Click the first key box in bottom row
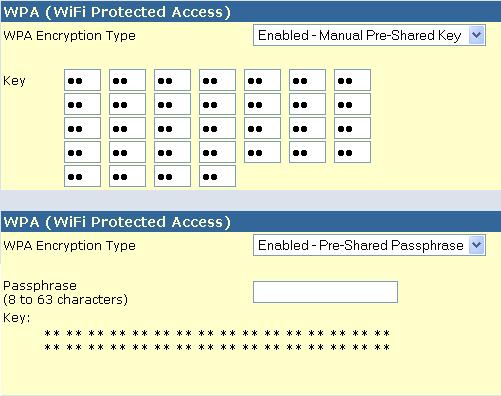 (82, 176)
